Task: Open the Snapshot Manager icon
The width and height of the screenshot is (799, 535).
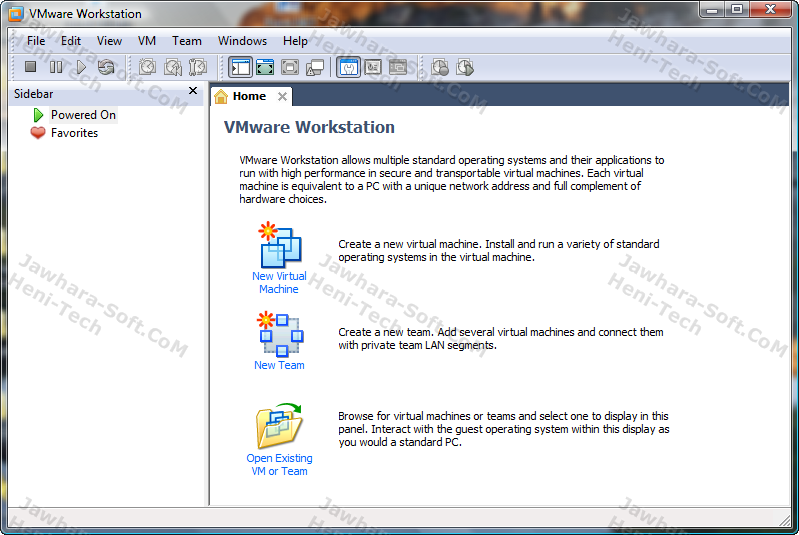Action: 198,67
